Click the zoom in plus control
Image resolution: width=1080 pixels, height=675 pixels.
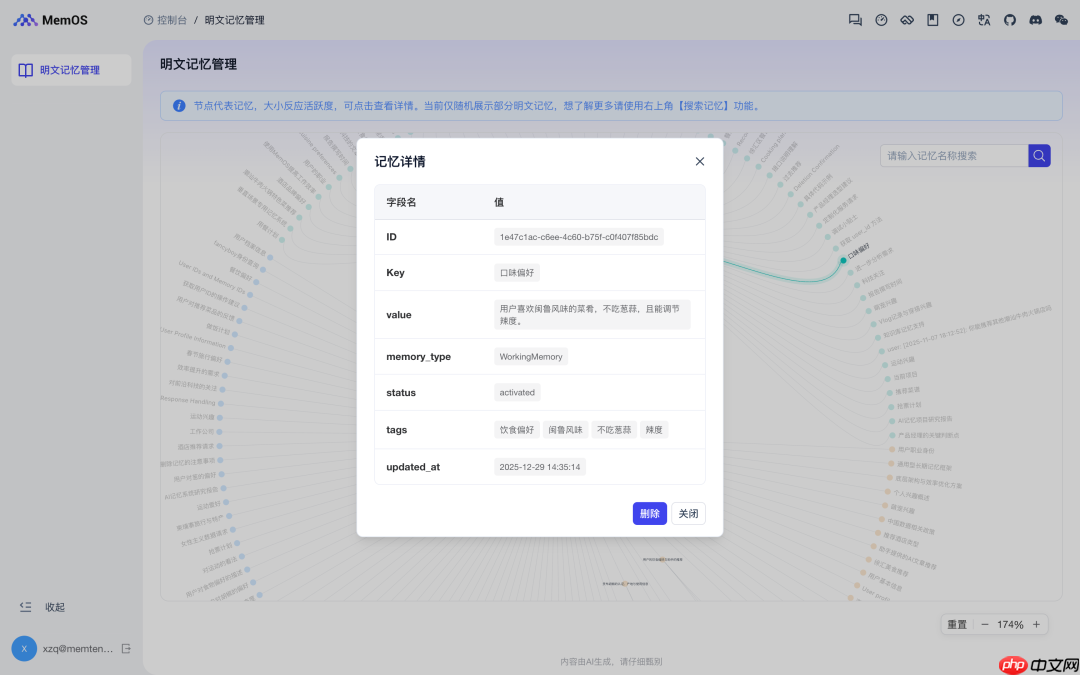(1035, 624)
